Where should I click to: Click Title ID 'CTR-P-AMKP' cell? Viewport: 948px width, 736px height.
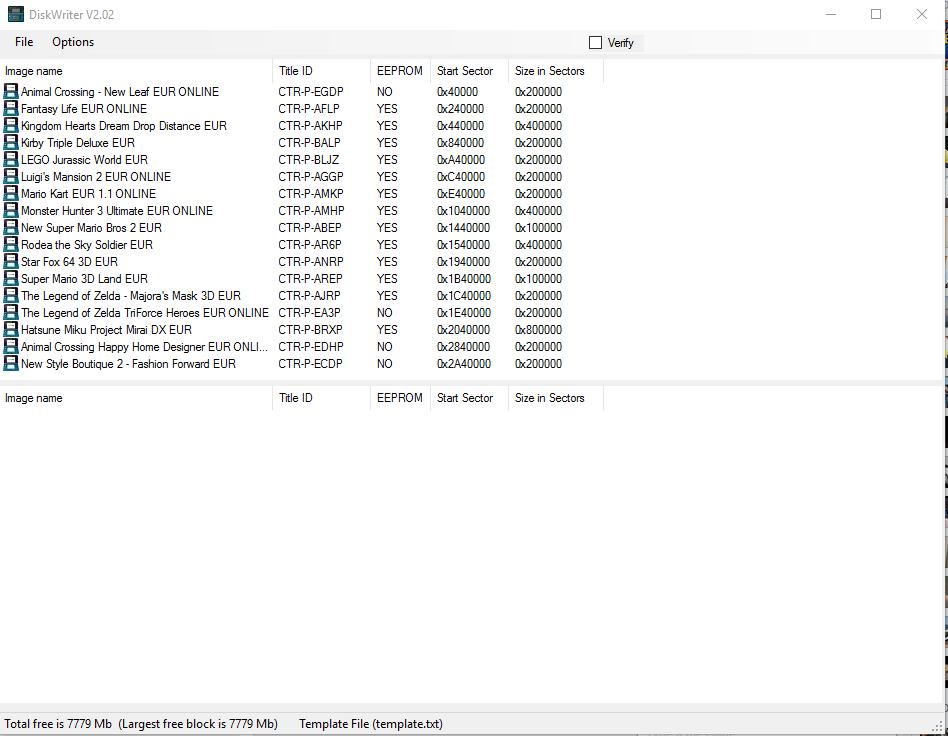[x=311, y=193]
